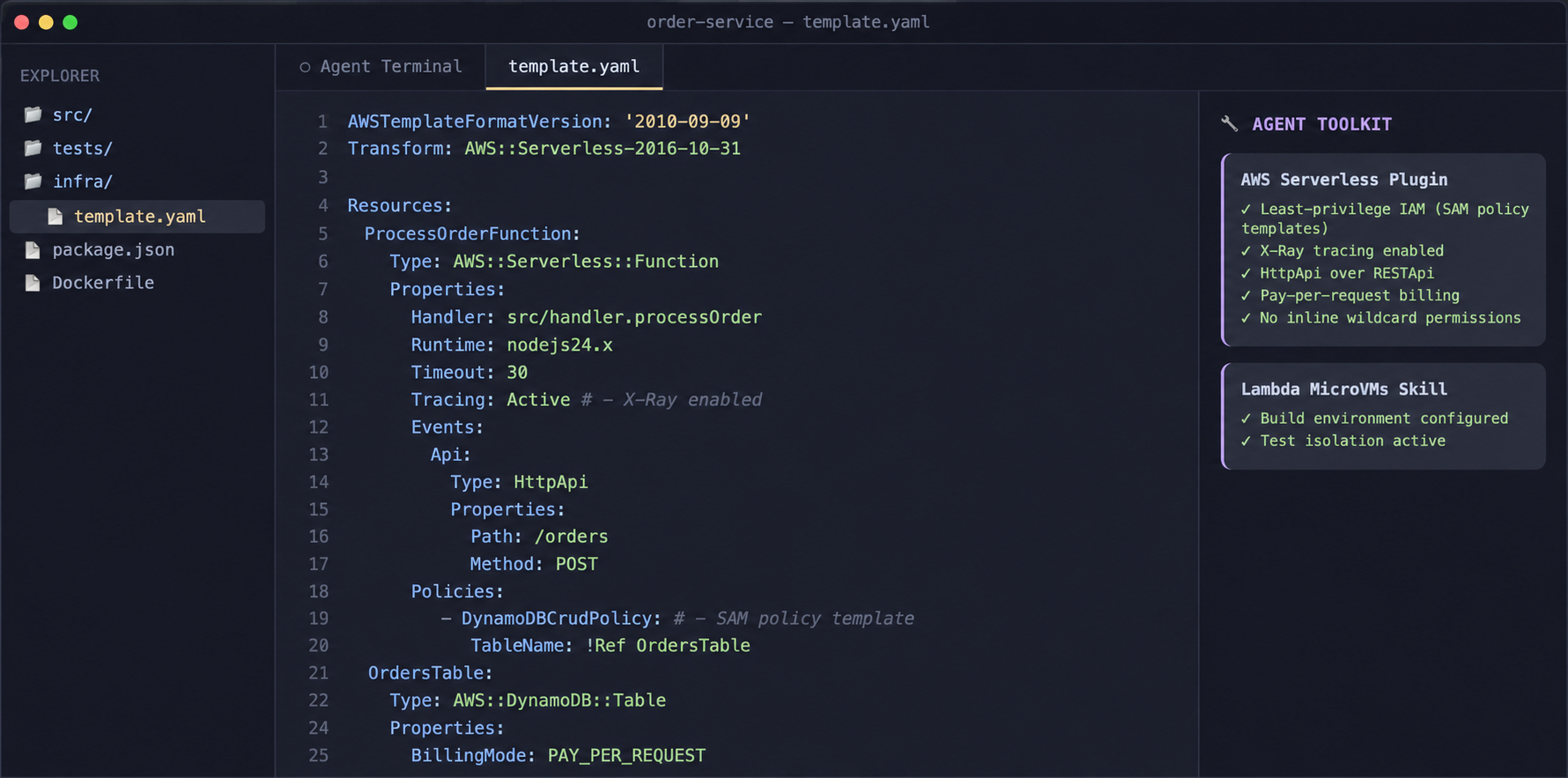The height and width of the screenshot is (778, 1568).
Task: Click line number 12 in the gutter
Action: [x=318, y=427]
